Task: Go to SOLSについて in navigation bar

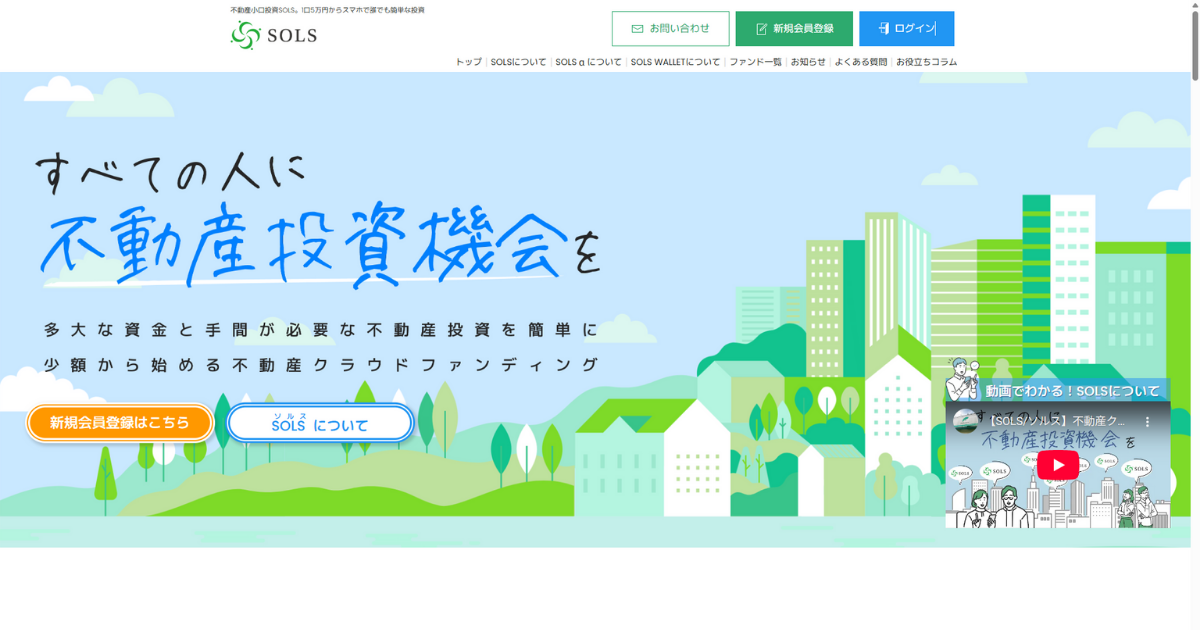Action: (x=518, y=62)
